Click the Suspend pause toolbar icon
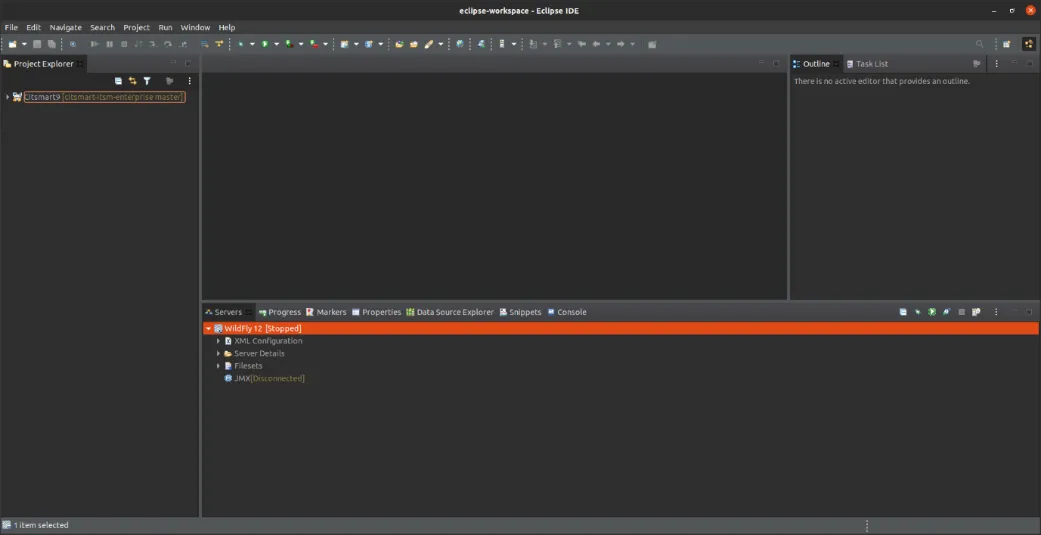 (x=110, y=44)
